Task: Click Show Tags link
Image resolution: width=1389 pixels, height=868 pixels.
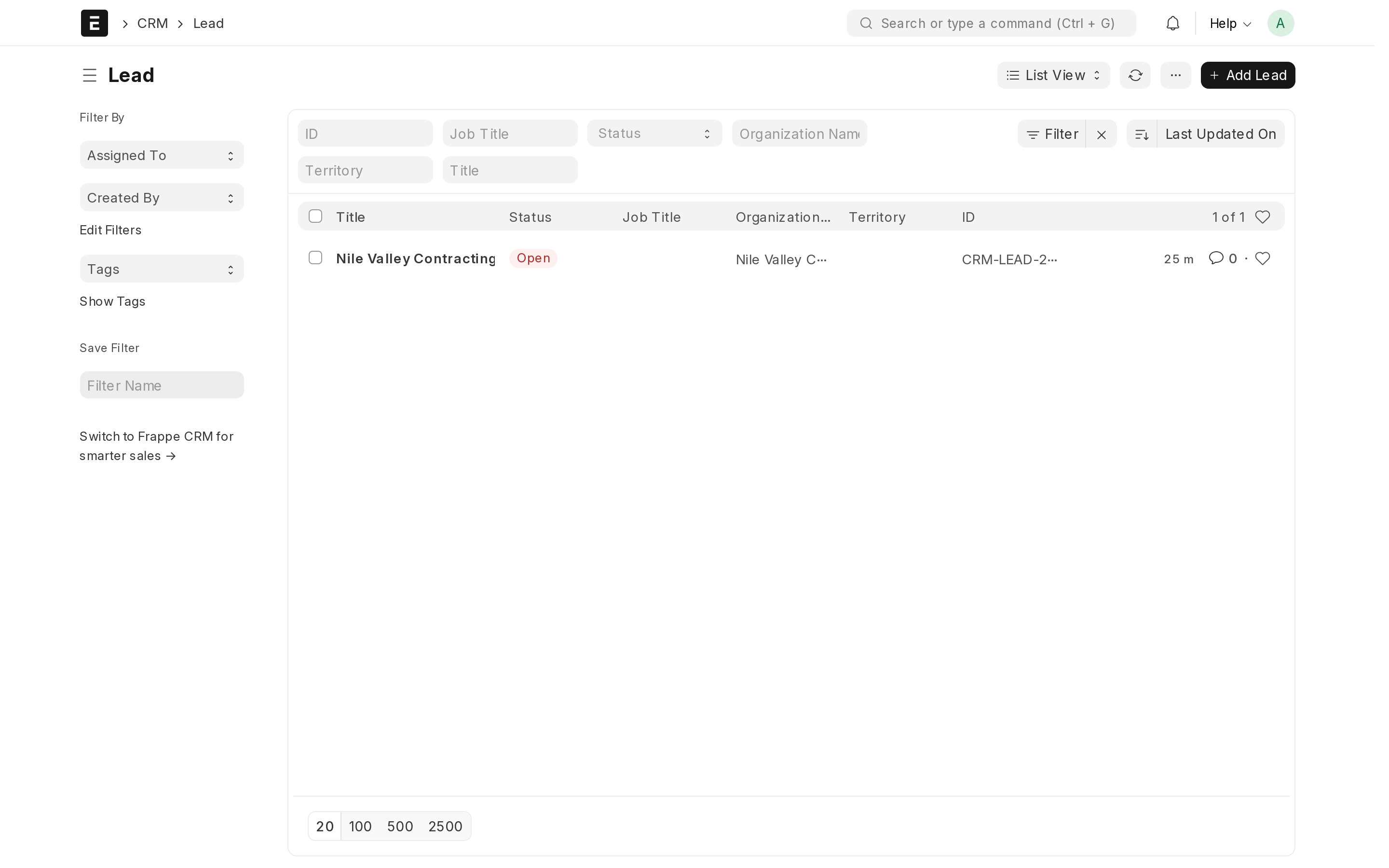Action: pyautogui.click(x=112, y=301)
